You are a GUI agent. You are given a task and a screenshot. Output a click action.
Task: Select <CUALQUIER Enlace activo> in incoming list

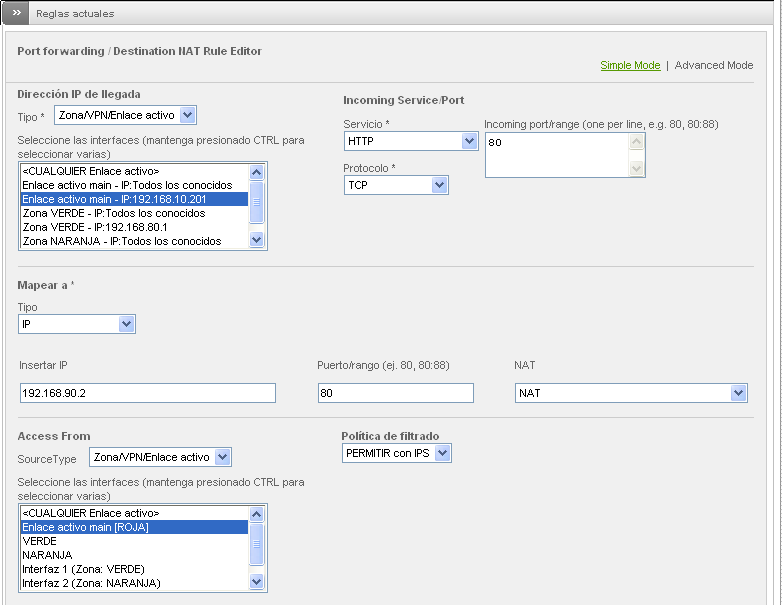[91, 171]
